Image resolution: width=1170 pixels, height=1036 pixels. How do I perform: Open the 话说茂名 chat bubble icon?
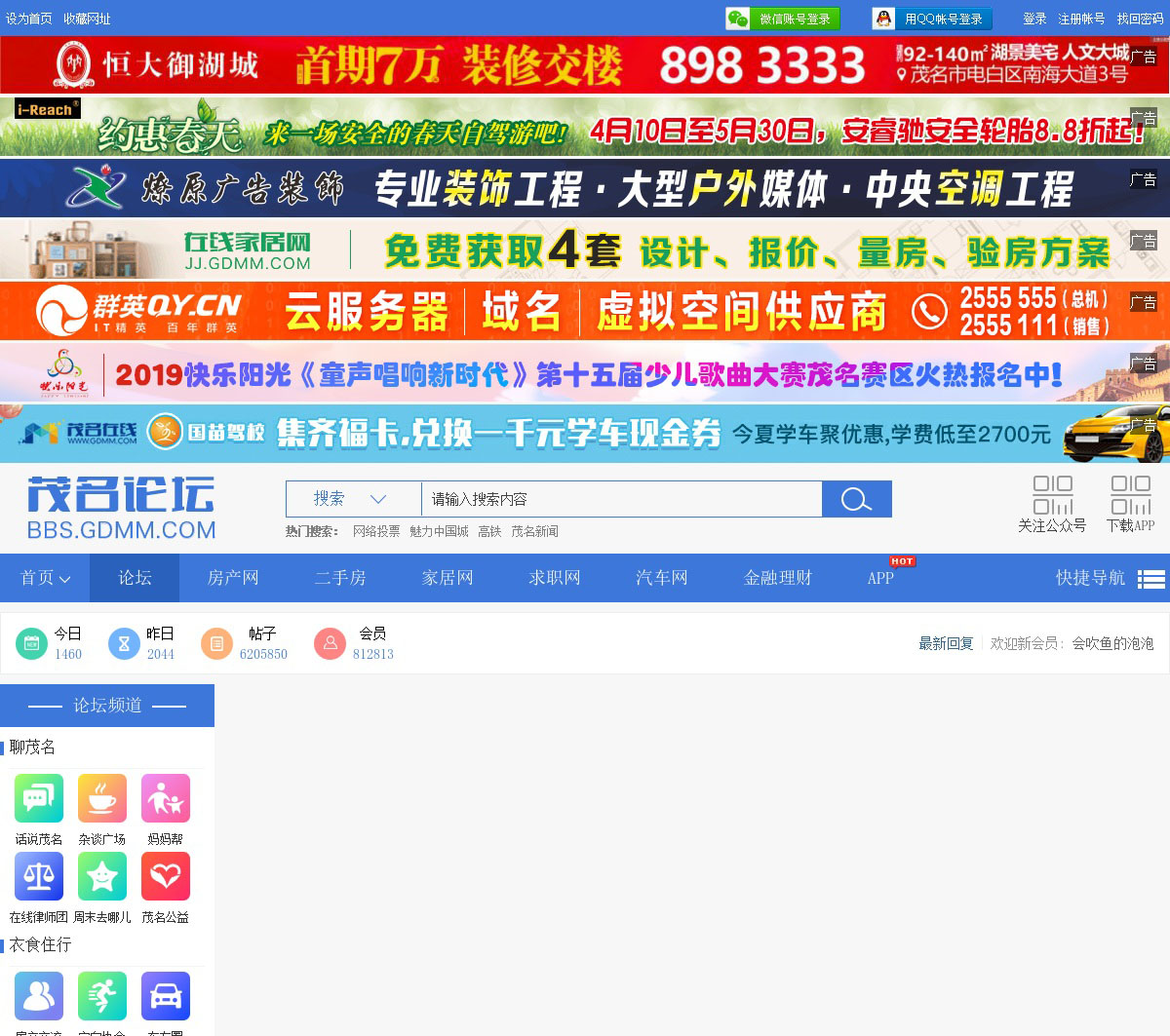tap(39, 798)
